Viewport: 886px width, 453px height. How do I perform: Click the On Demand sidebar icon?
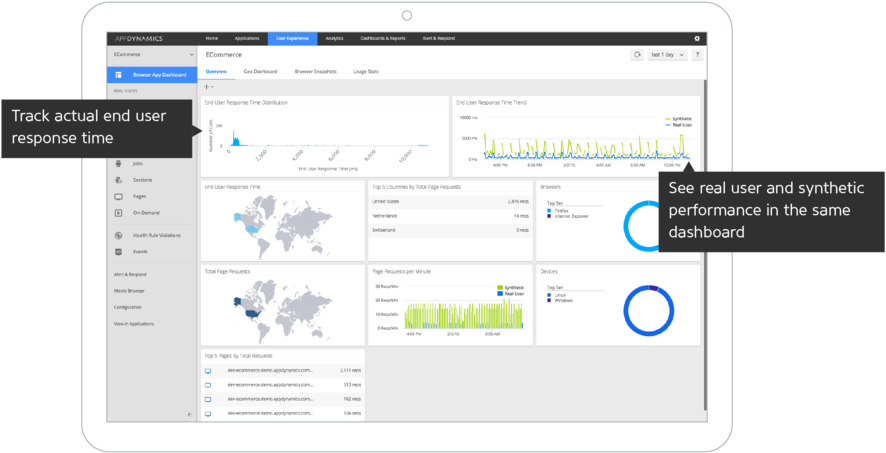[x=118, y=212]
